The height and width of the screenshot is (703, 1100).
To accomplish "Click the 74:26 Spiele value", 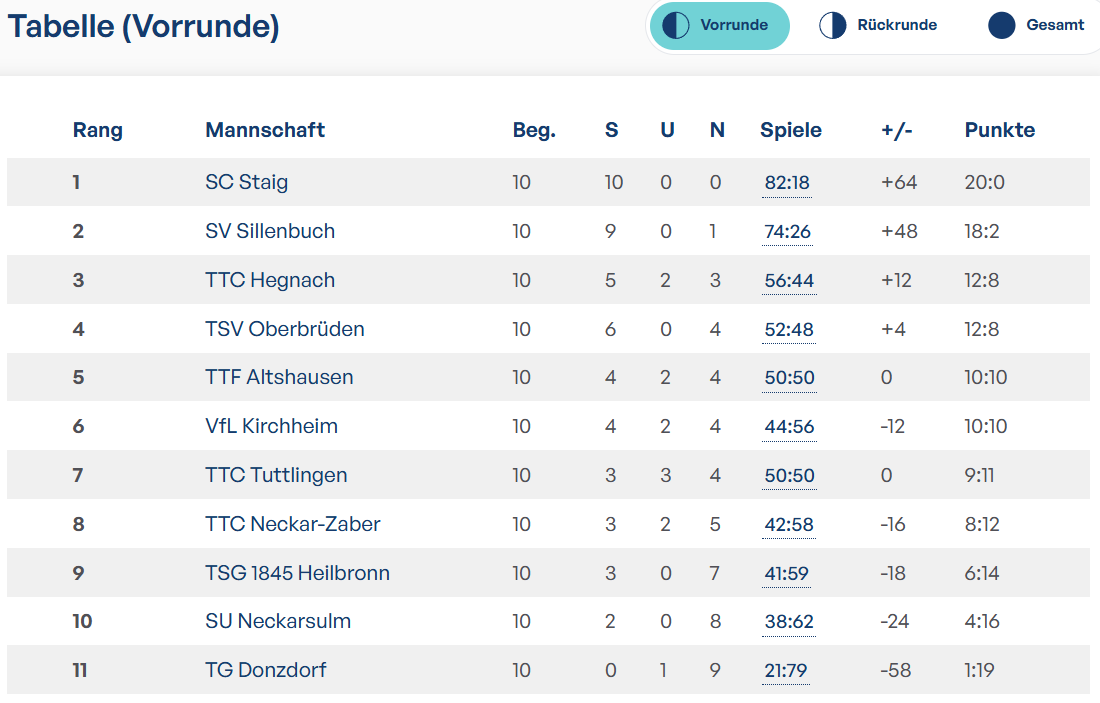I will tap(787, 232).
